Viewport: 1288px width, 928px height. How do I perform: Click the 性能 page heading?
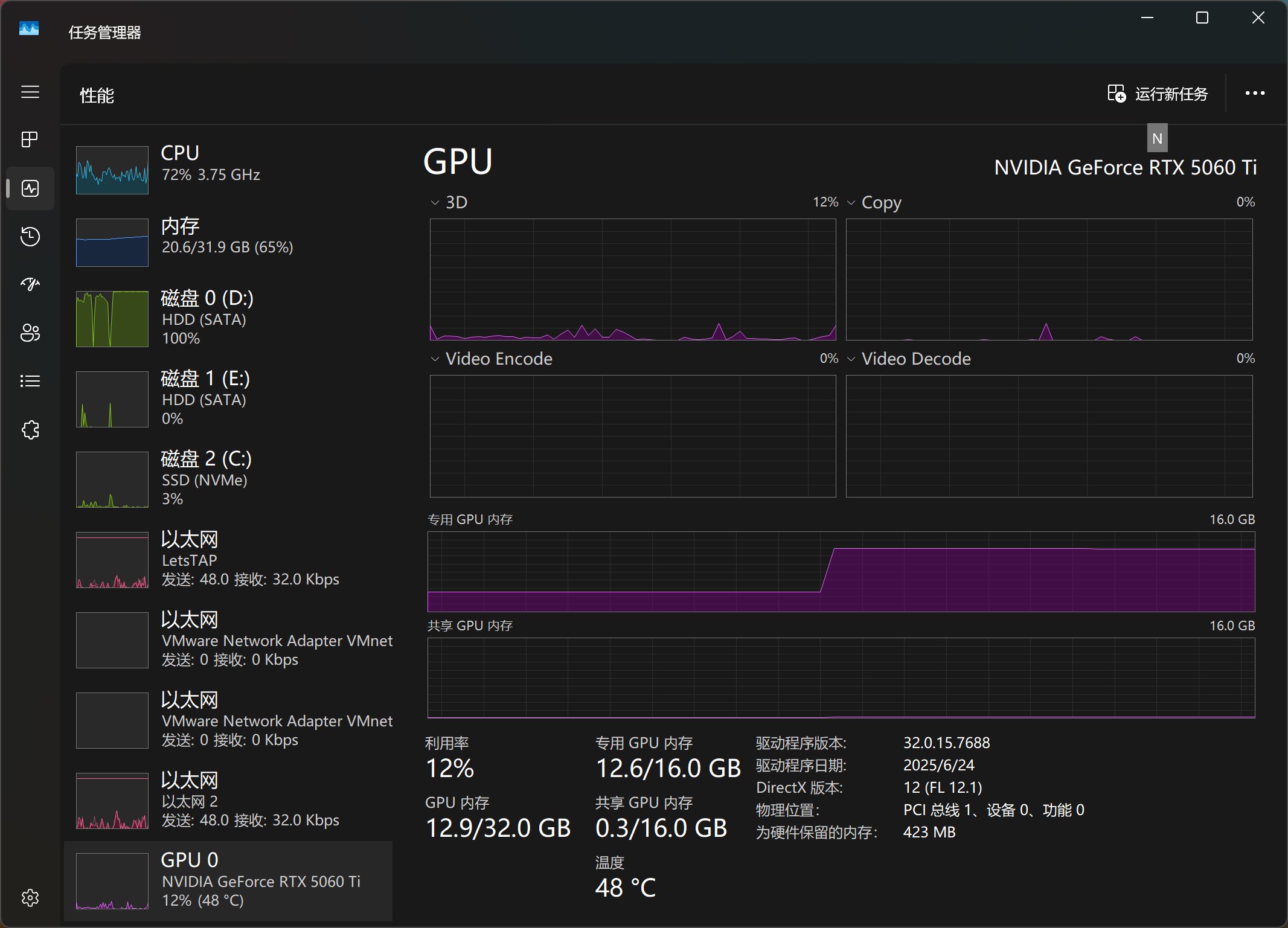(x=97, y=95)
